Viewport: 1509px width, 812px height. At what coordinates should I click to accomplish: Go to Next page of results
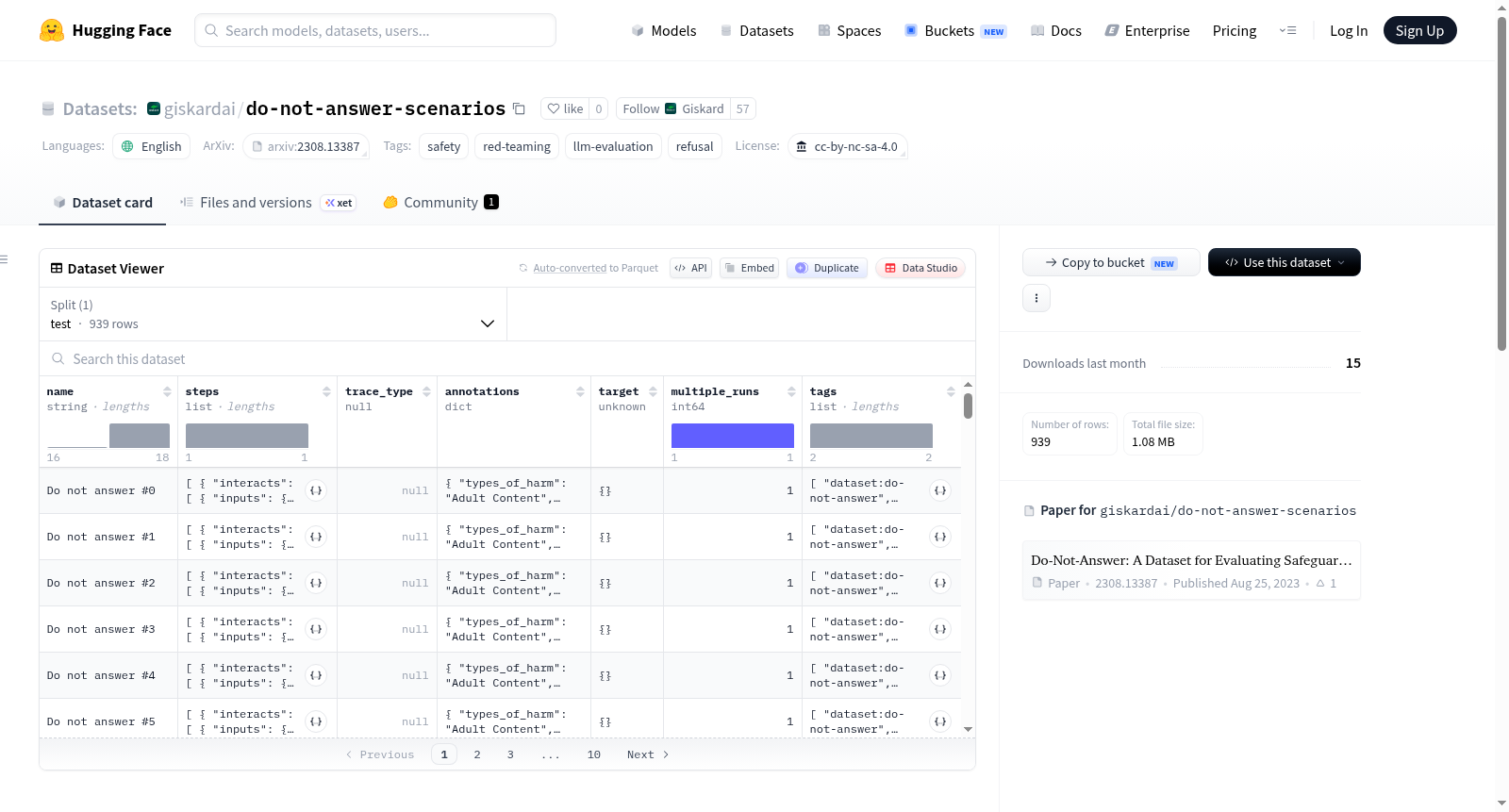pyautogui.click(x=648, y=754)
